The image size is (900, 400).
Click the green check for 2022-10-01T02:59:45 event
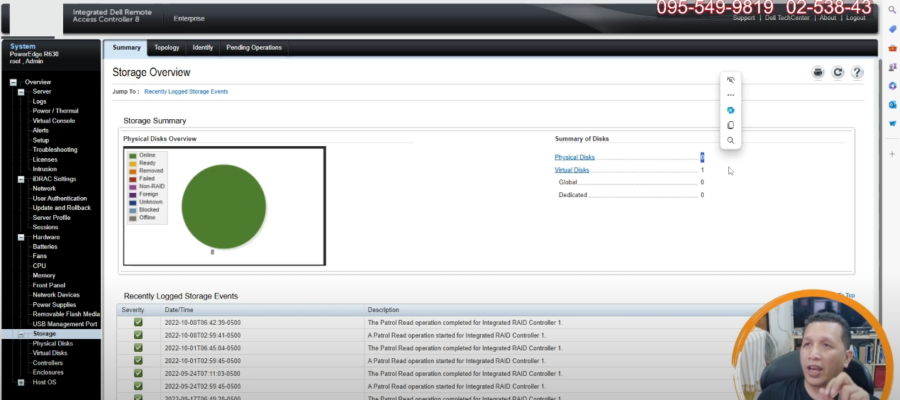click(x=138, y=360)
